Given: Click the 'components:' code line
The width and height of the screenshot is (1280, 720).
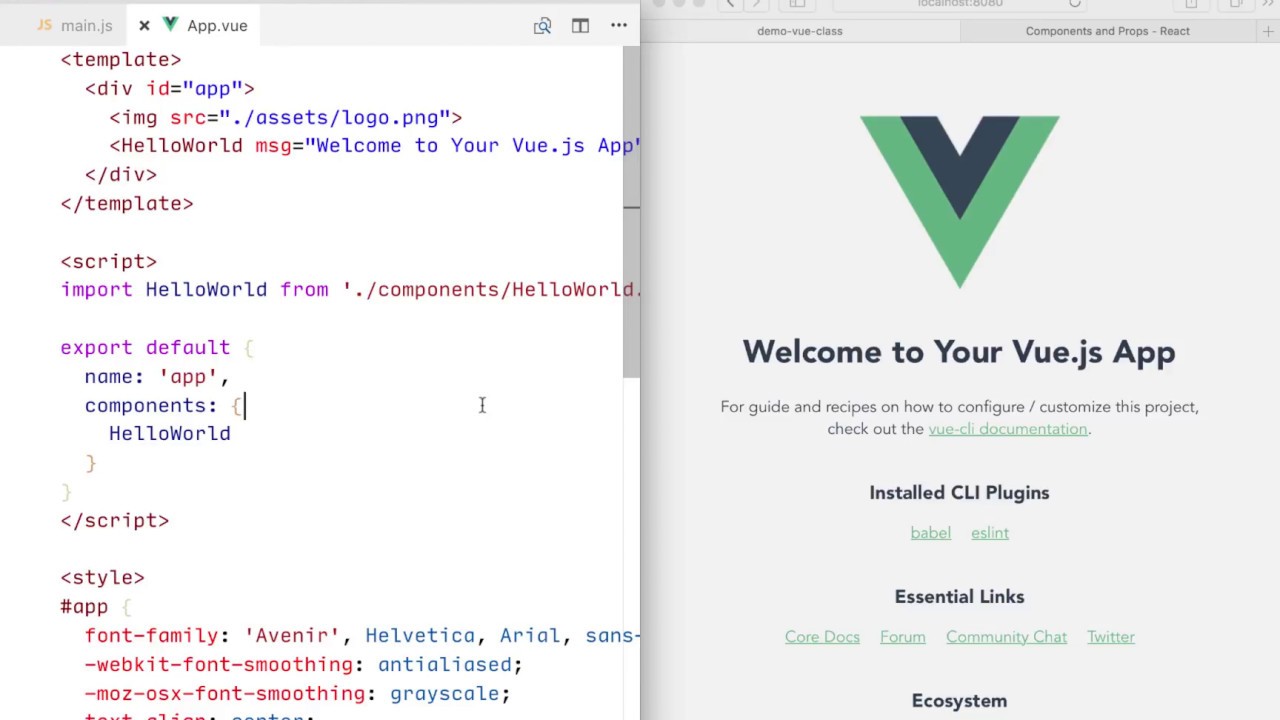Looking at the screenshot, I should [164, 406].
